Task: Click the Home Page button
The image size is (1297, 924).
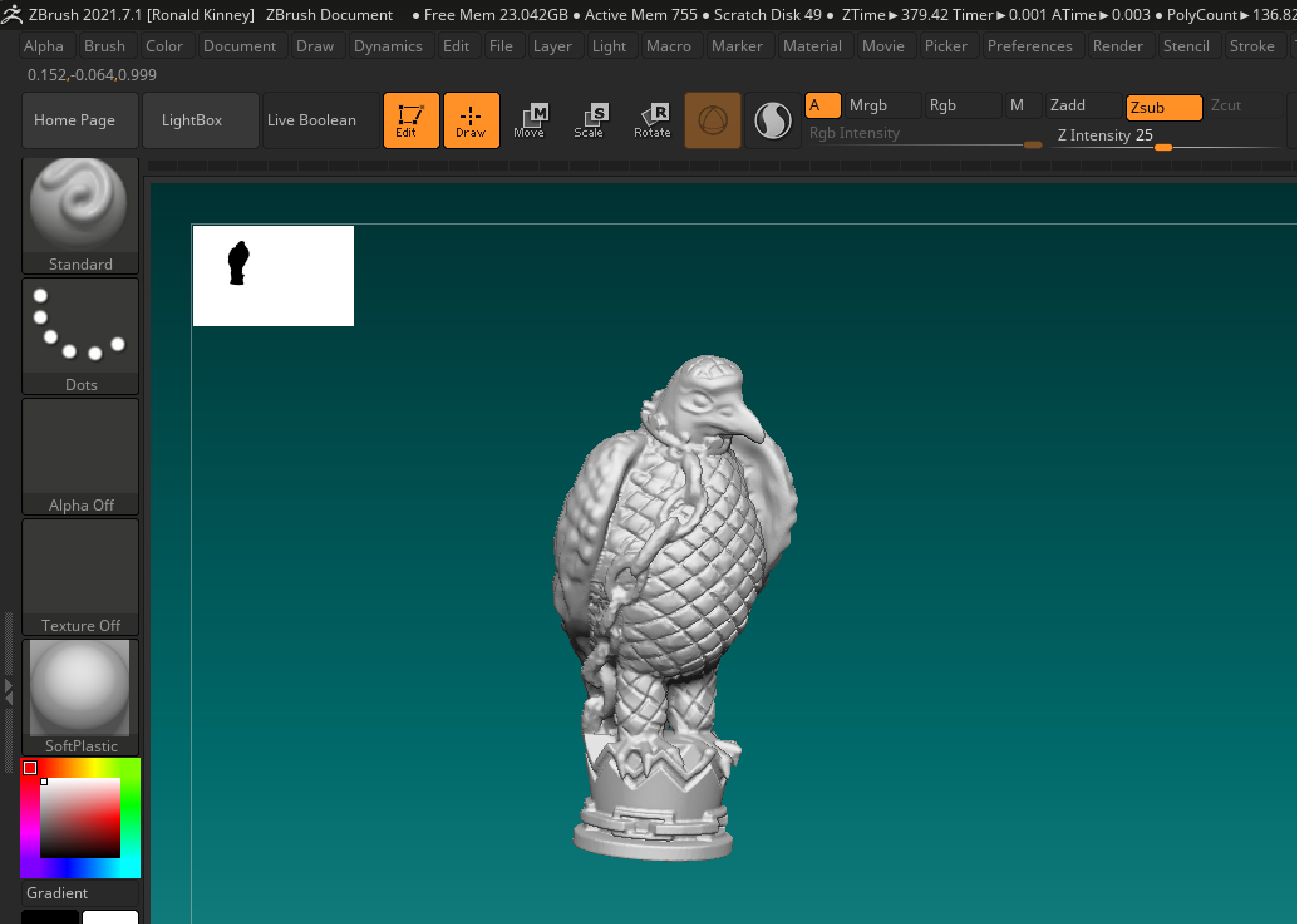Action: click(x=80, y=120)
